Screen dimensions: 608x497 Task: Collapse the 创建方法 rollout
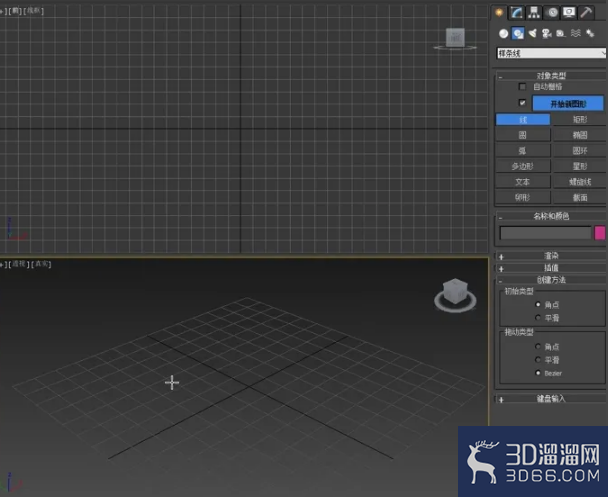(551, 280)
